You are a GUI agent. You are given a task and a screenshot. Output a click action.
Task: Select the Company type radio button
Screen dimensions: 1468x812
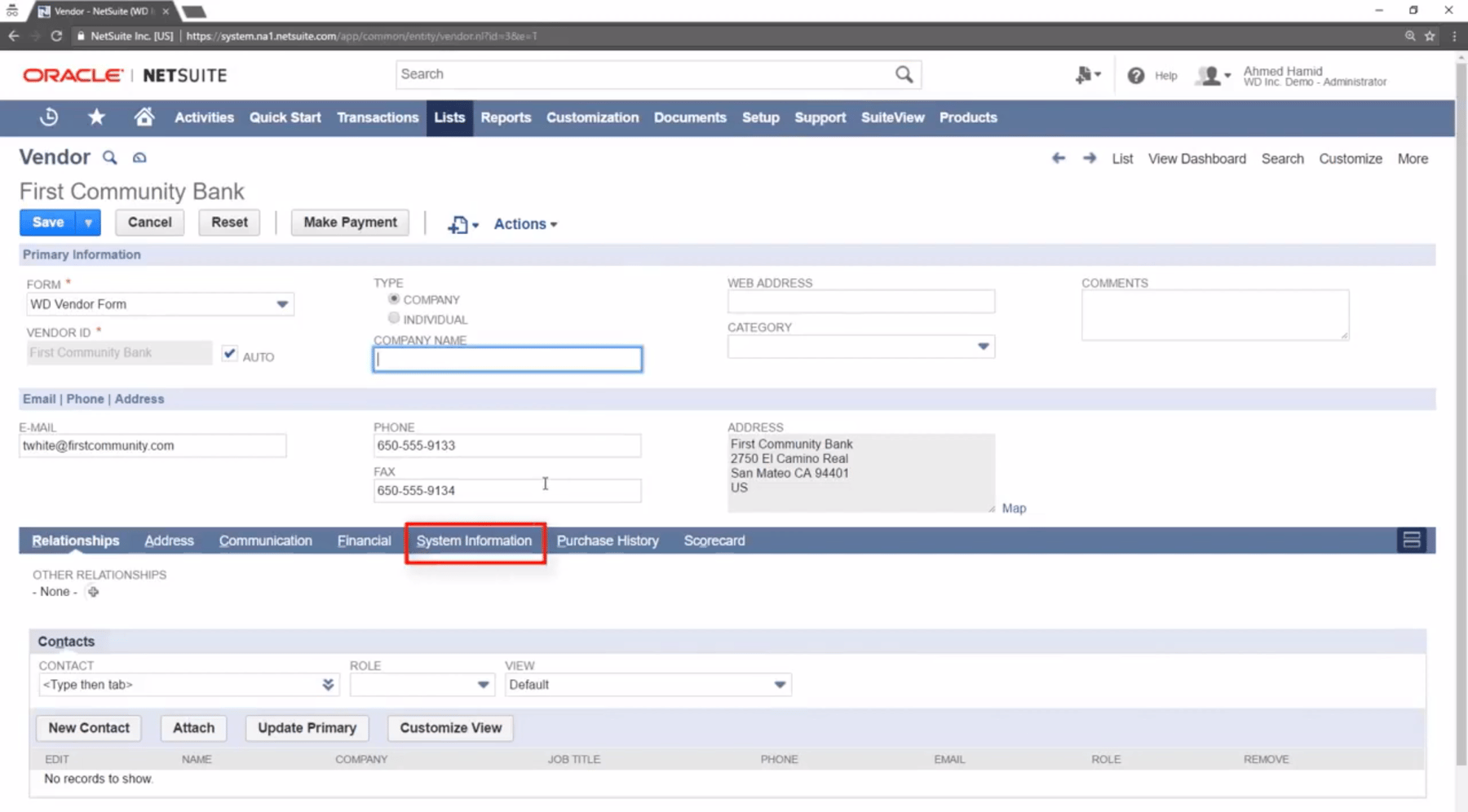394,299
